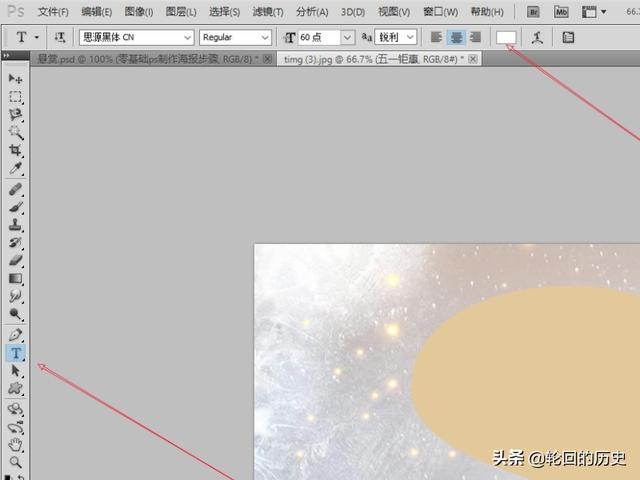Image resolution: width=640 pixels, height=480 pixels.
Task: Select the Horizontal Type tool
Action: pos(16,352)
